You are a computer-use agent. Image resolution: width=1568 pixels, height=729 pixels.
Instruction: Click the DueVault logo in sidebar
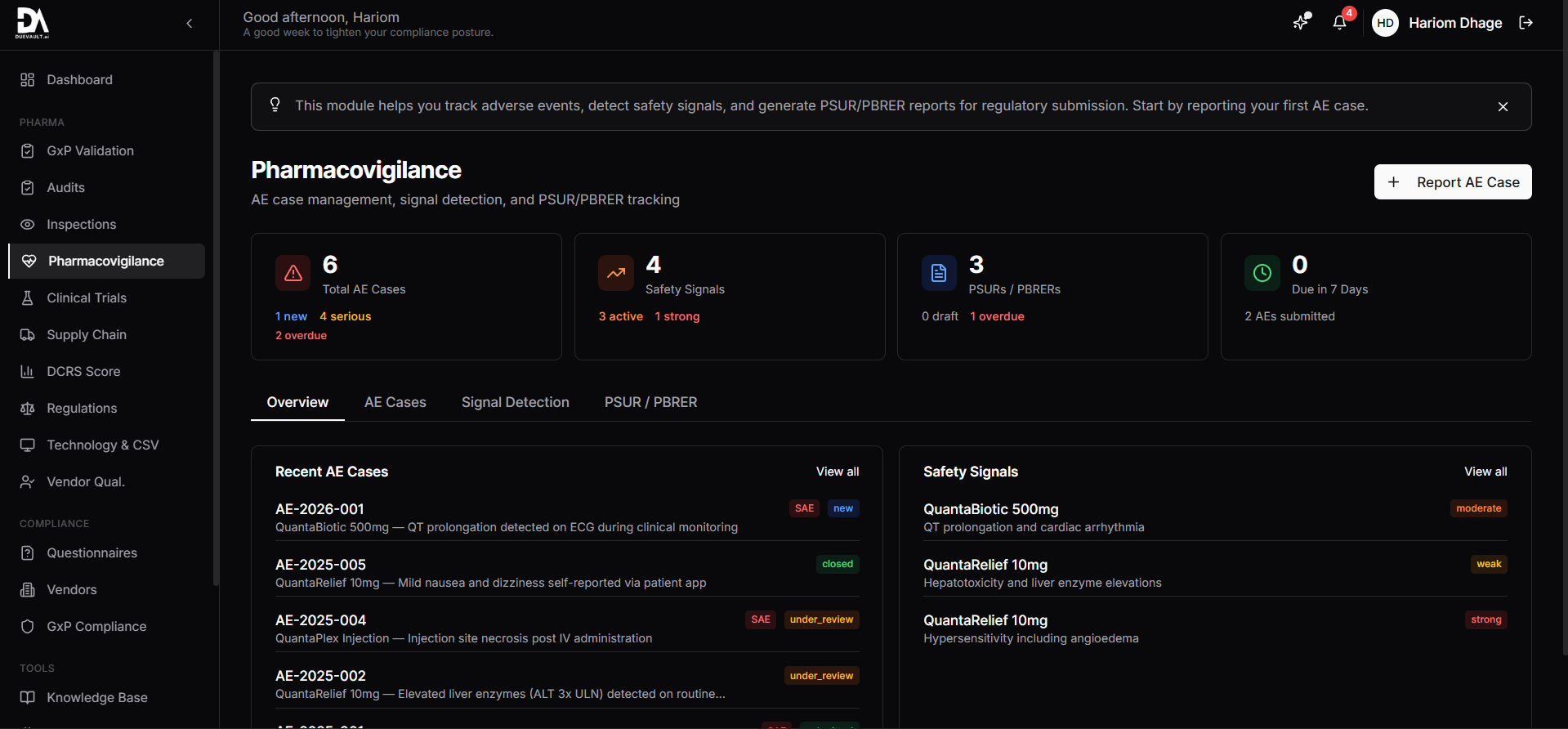(33, 23)
